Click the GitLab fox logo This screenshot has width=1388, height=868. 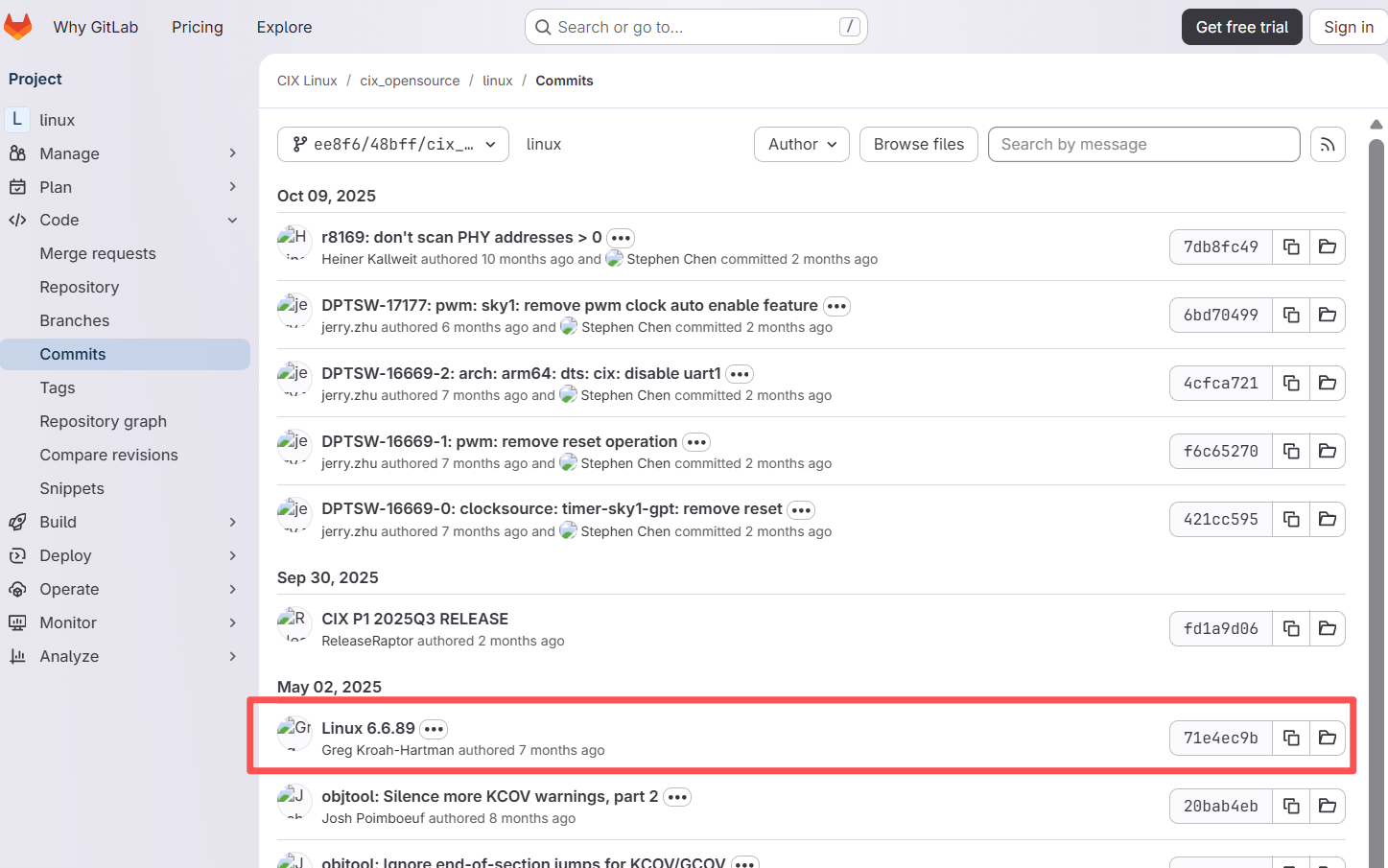coord(18,27)
